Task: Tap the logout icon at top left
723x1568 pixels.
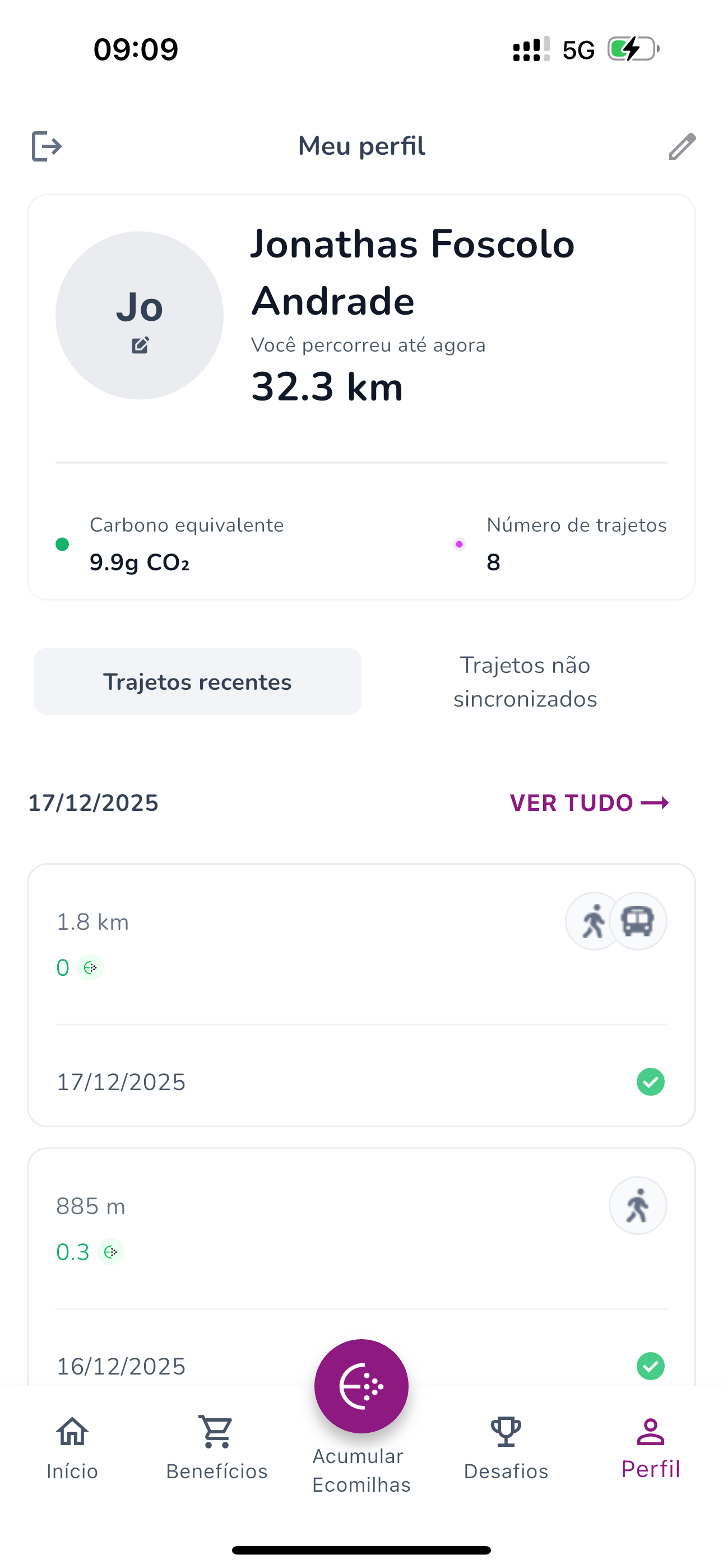Action: tap(47, 146)
